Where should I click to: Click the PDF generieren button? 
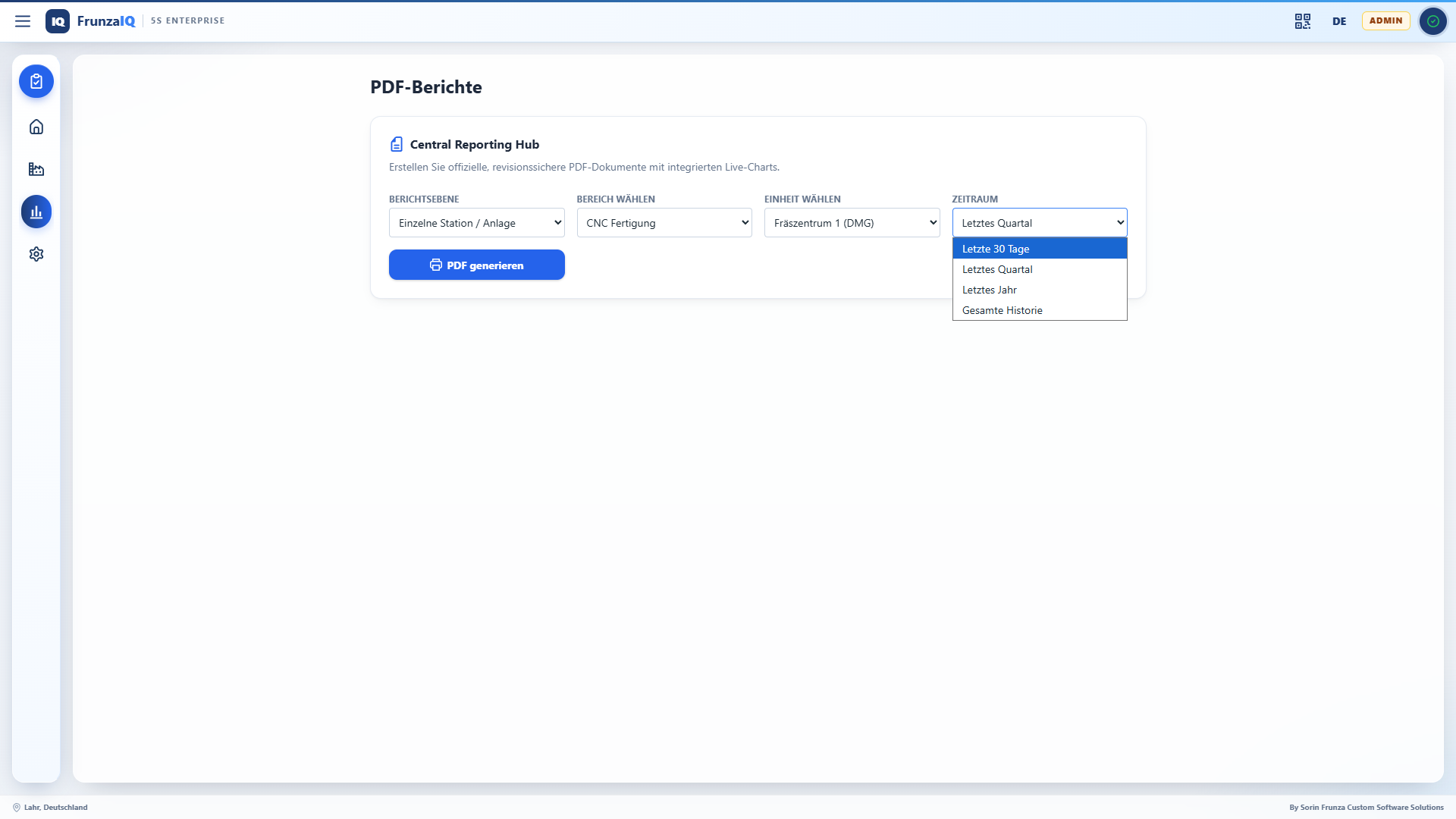[x=476, y=265]
